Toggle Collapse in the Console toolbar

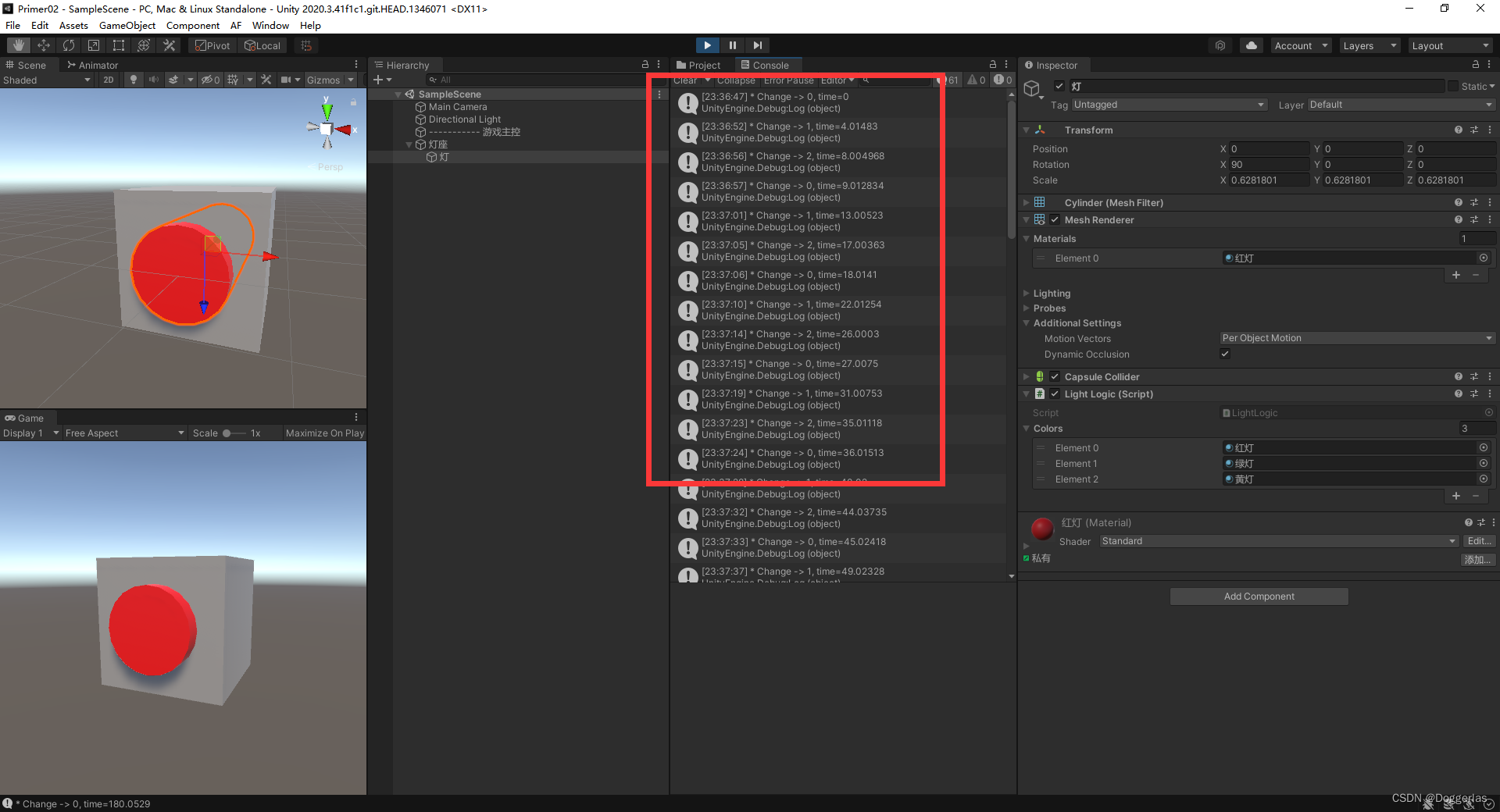pyautogui.click(x=736, y=80)
